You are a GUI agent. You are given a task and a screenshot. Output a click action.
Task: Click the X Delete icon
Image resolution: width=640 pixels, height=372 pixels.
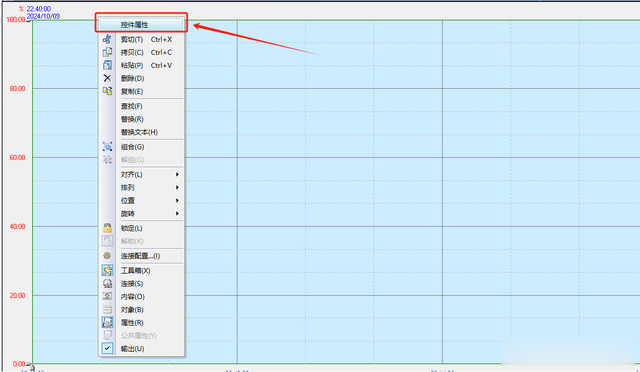click(x=107, y=78)
